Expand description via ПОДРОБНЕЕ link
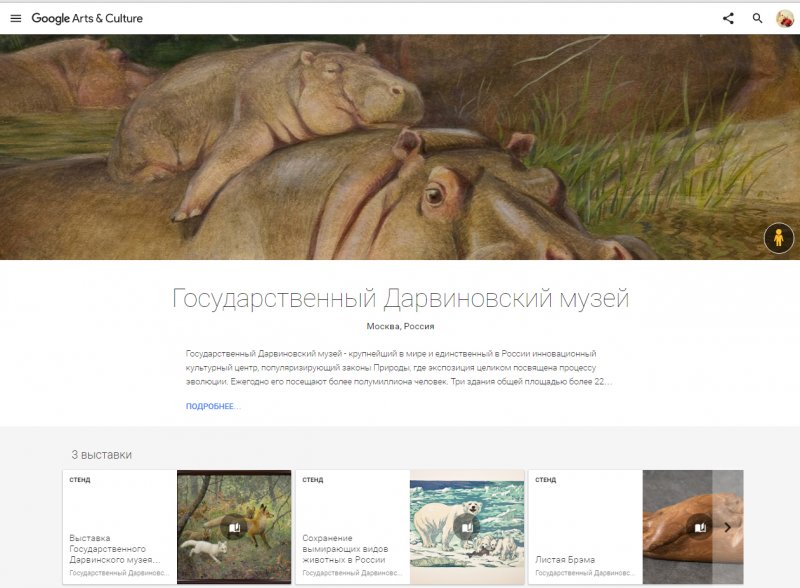Image resolution: width=800 pixels, height=588 pixels. (x=213, y=407)
